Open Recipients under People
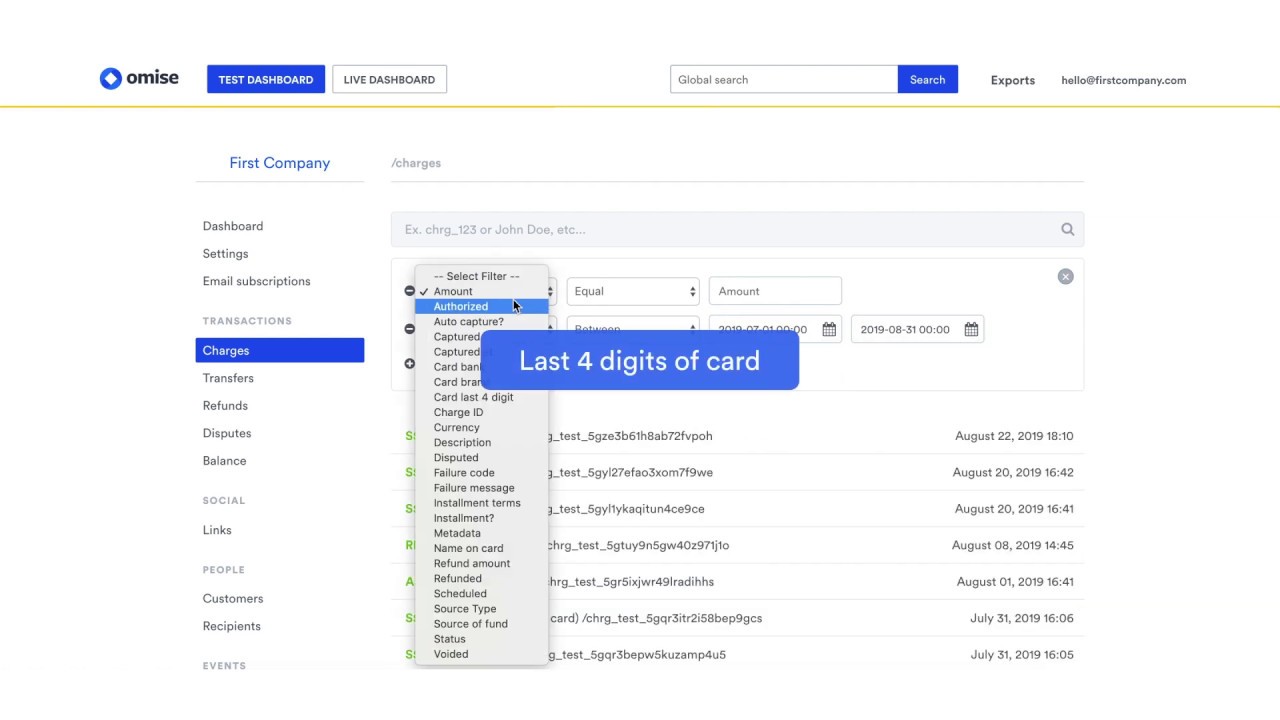 [232, 626]
